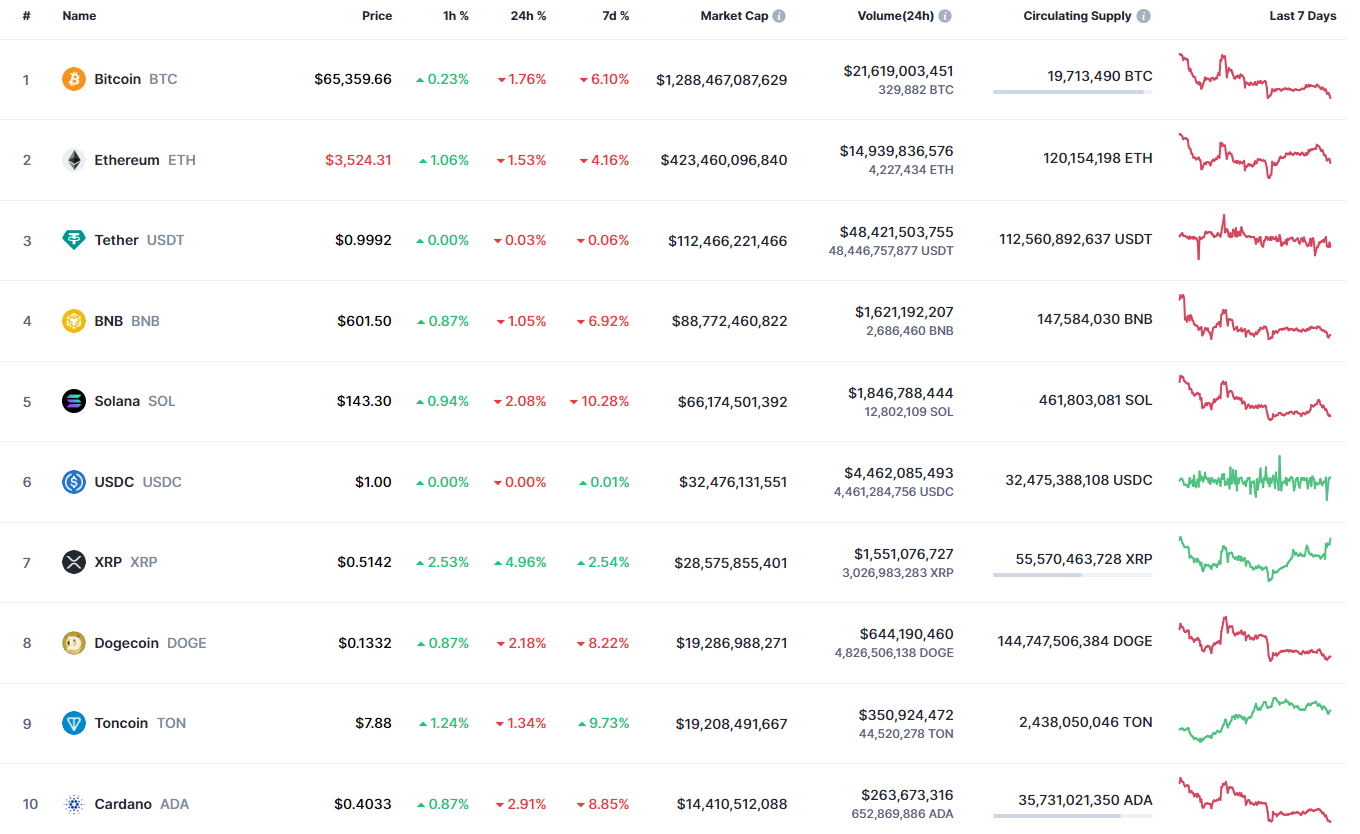Click the Toncoin blue logo icon
1360x834 pixels.
pos(74,723)
